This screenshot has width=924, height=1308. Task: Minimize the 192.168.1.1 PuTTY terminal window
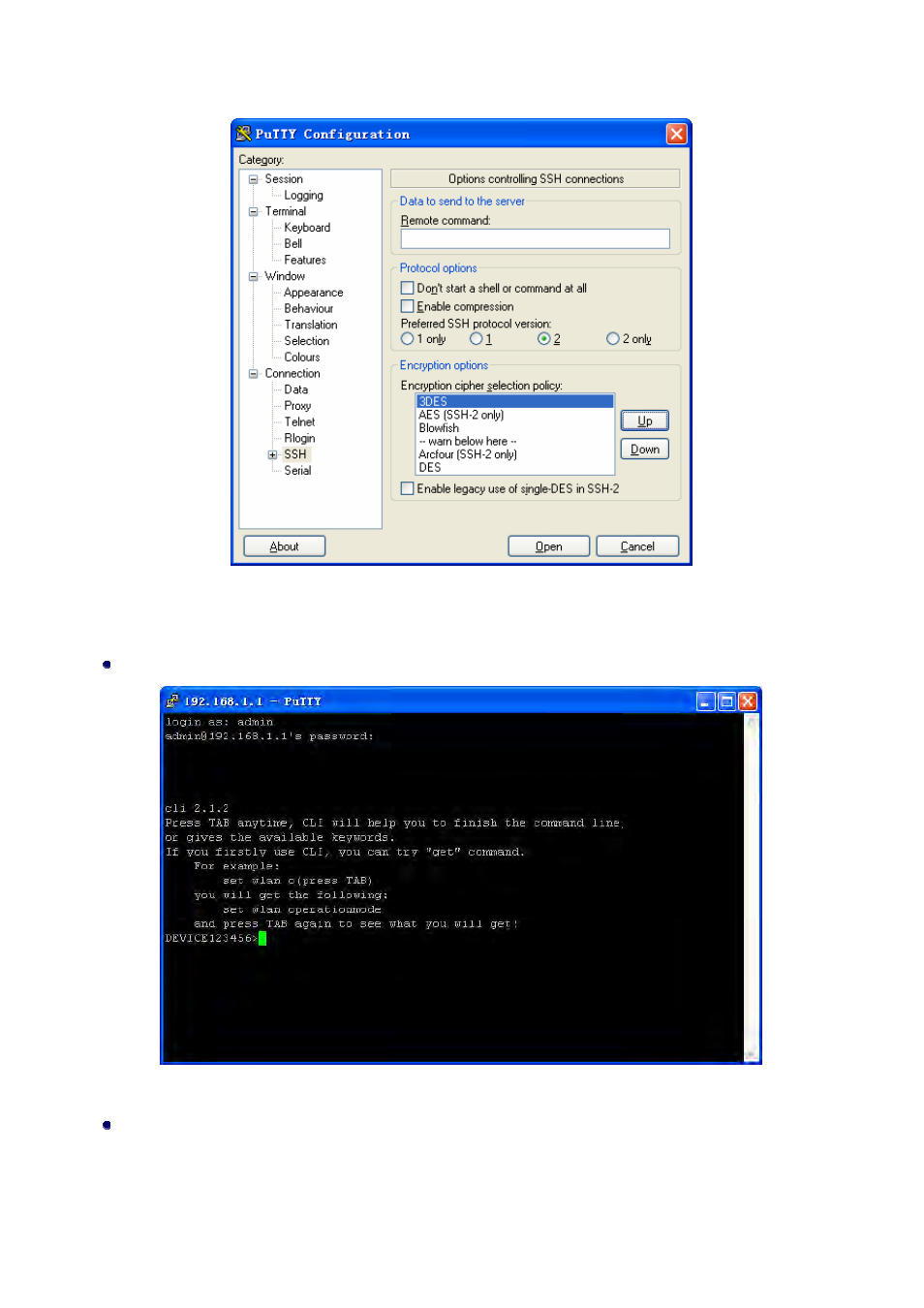coord(705,701)
